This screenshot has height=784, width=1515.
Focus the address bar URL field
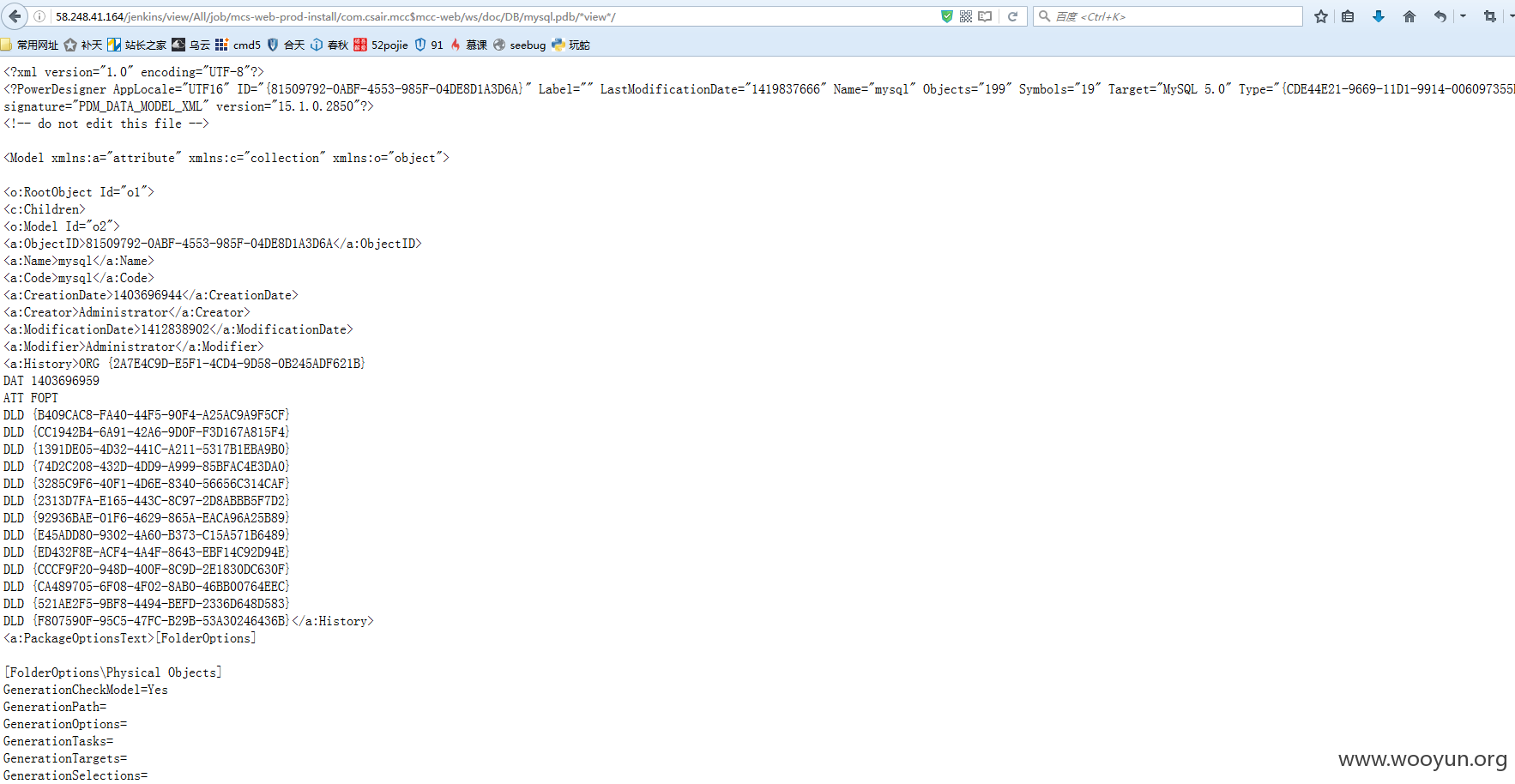pyautogui.click(x=493, y=16)
